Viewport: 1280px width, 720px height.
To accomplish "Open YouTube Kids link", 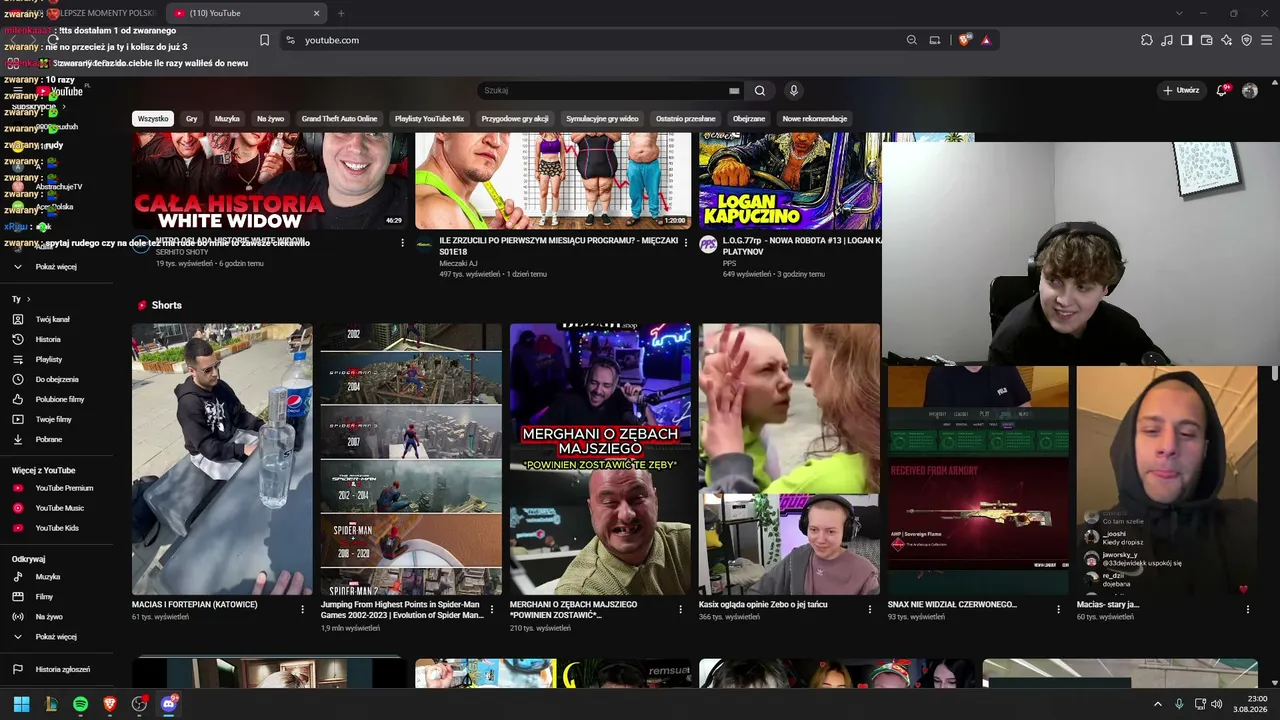I will click(56, 528).
